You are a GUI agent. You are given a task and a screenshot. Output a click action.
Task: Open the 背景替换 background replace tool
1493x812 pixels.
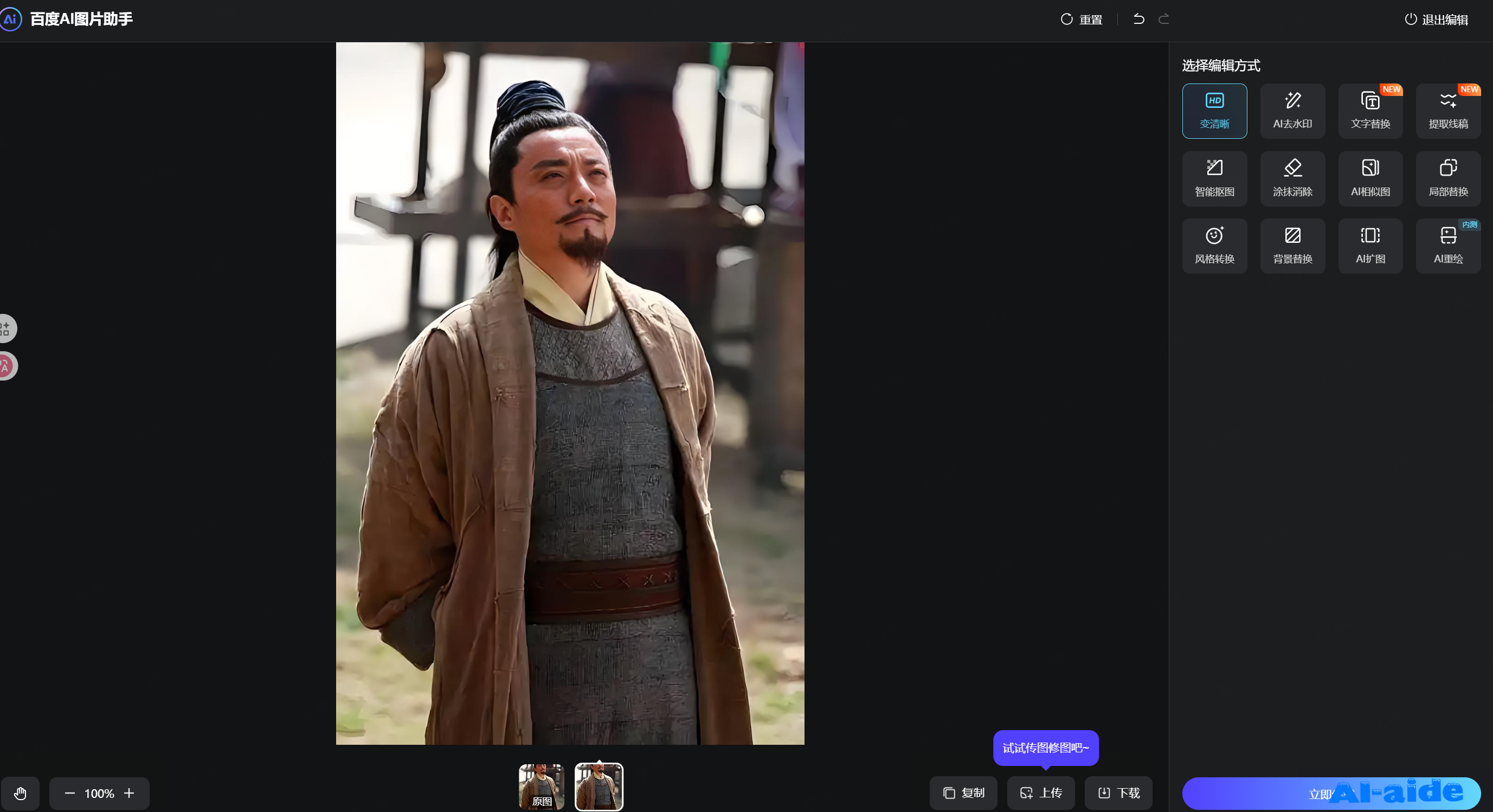pos(1292,246)
